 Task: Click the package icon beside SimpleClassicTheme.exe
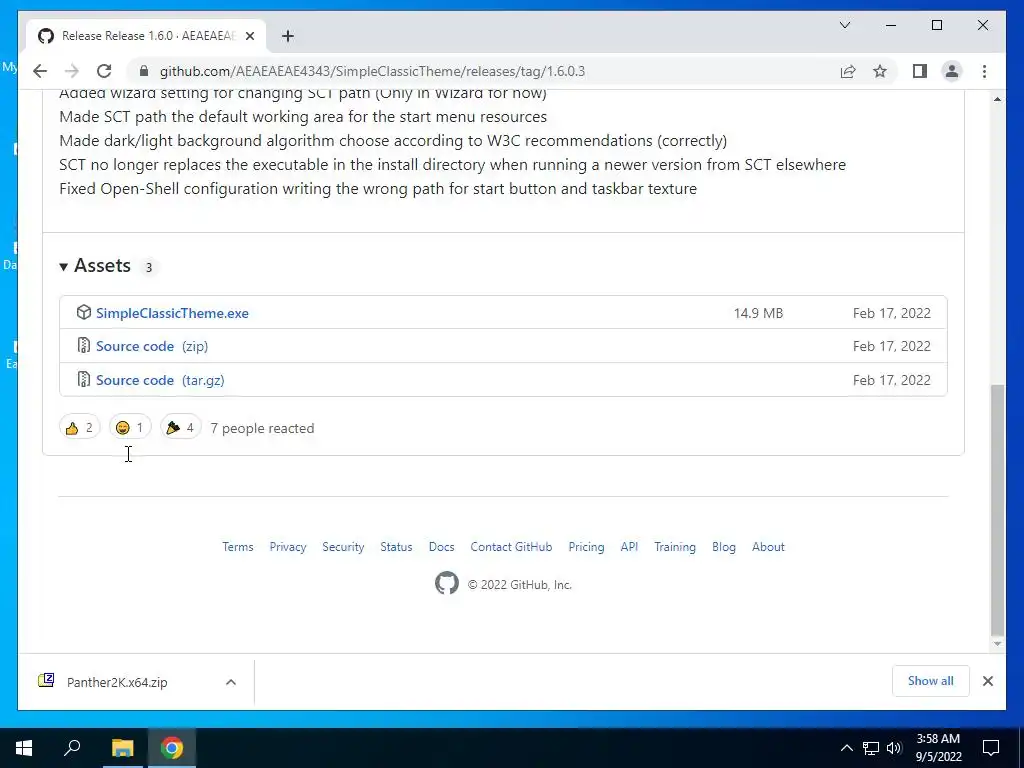84,312
